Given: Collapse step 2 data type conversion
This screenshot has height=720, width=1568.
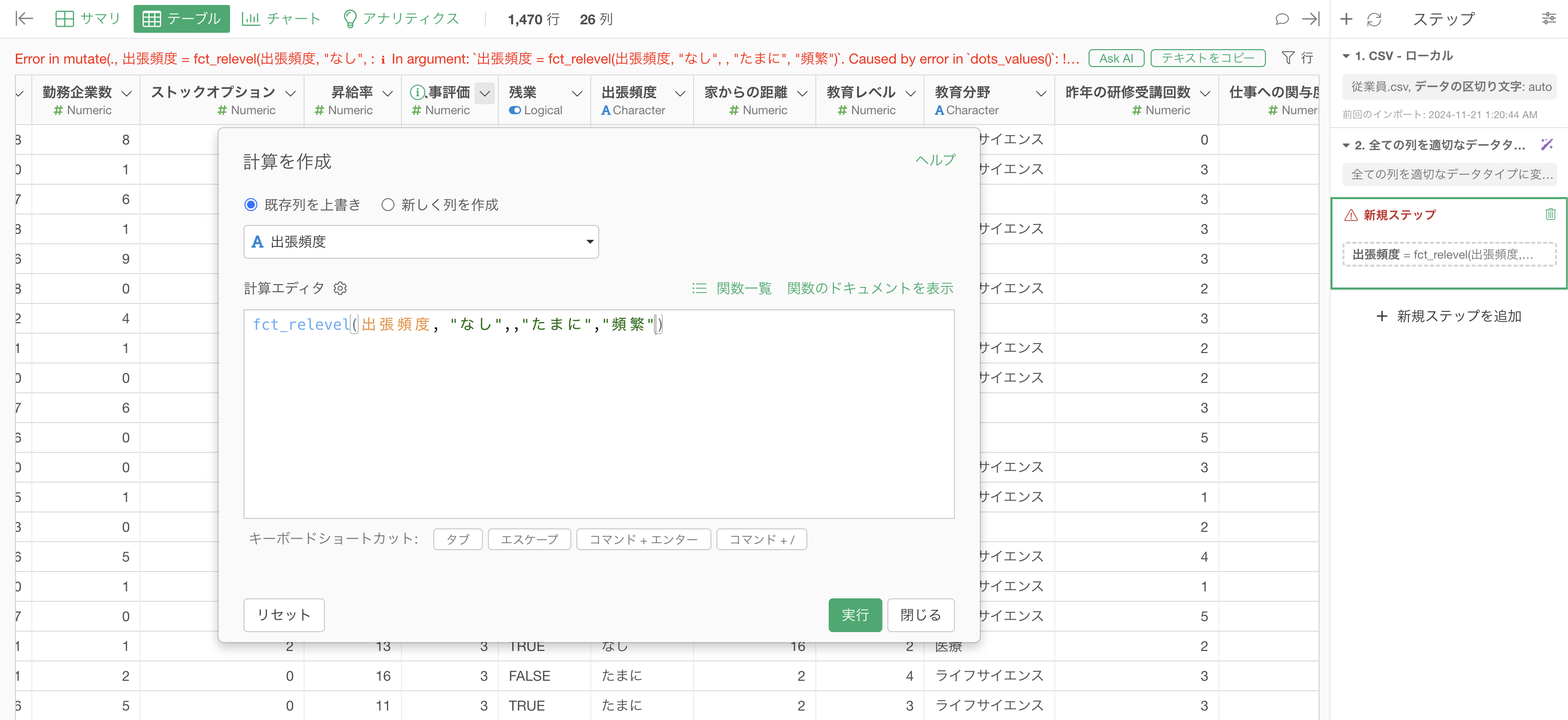Looking at the screenshot, I should click(x=1346, y=145).
